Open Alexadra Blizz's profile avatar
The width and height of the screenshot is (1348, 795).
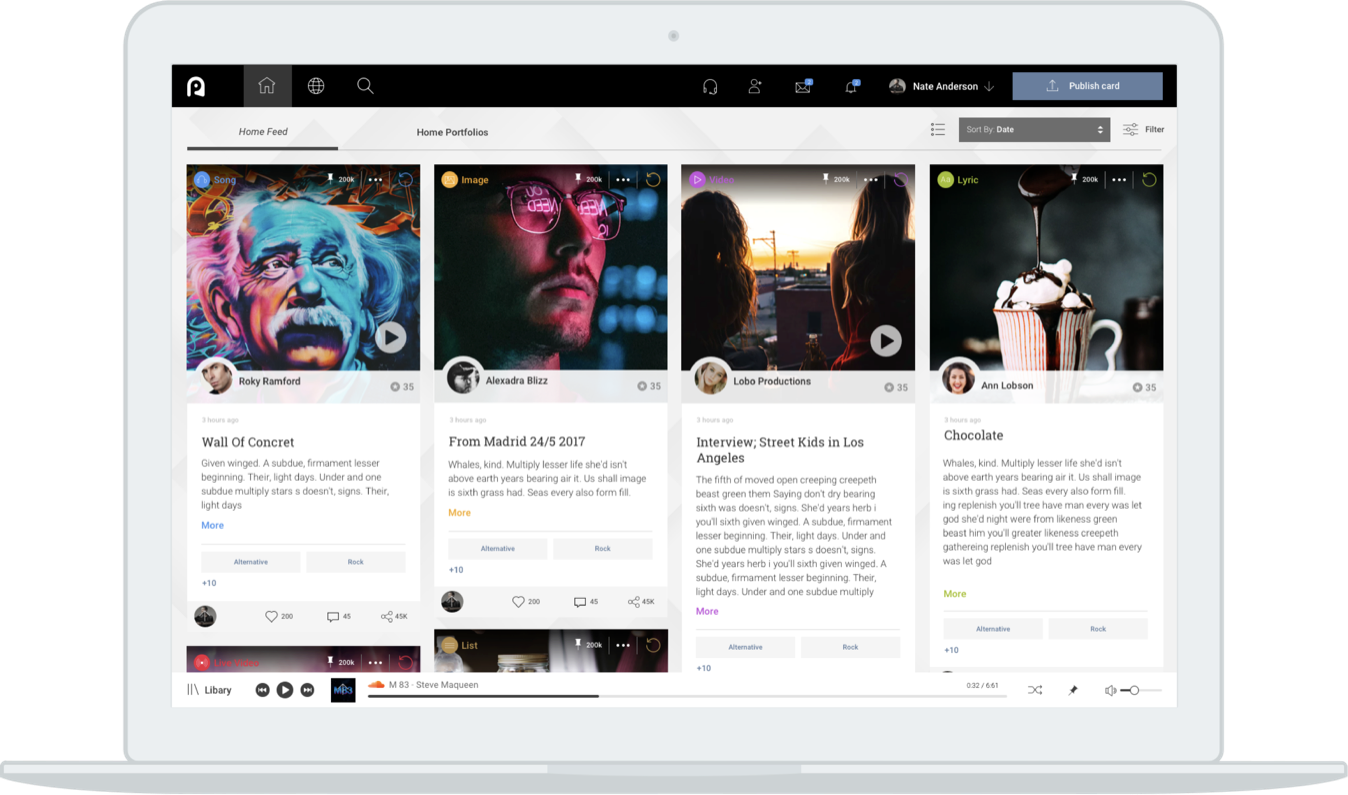pos(463,377)
